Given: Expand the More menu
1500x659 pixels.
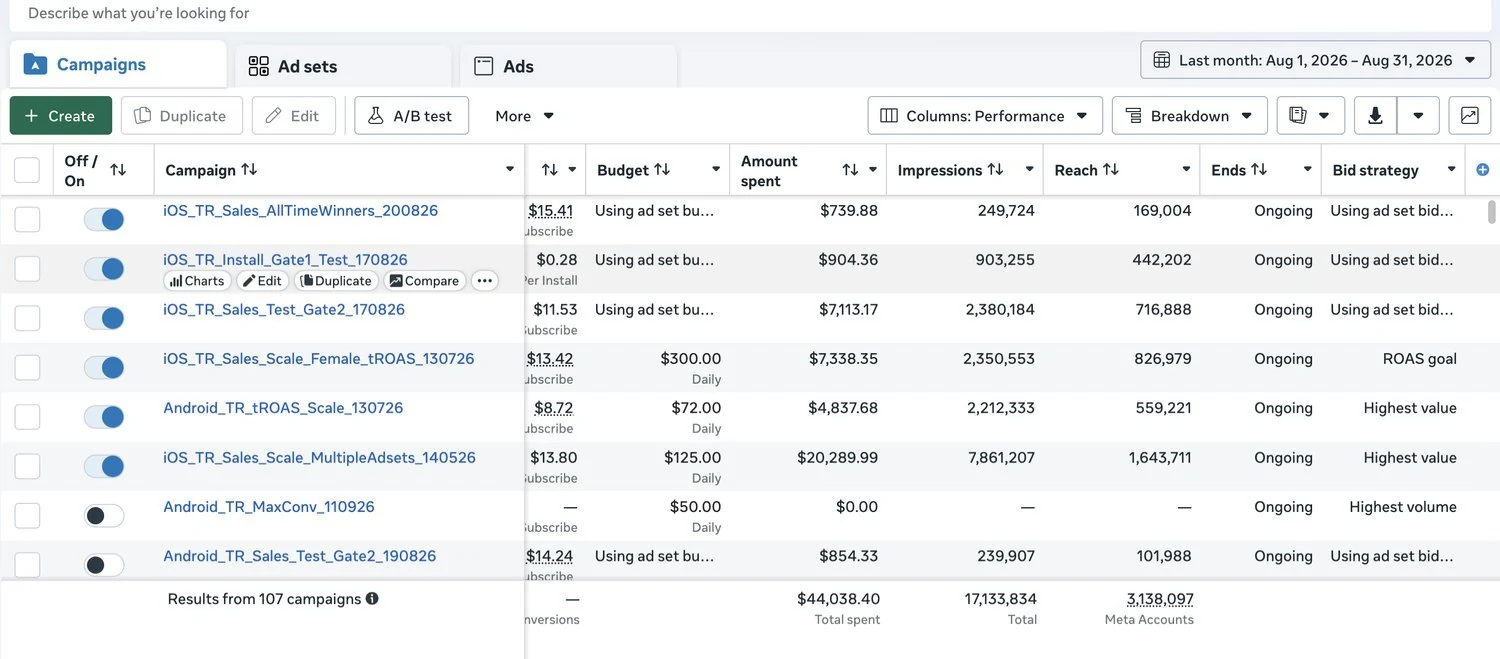Looking at the screenshot, I should point(525,116).
